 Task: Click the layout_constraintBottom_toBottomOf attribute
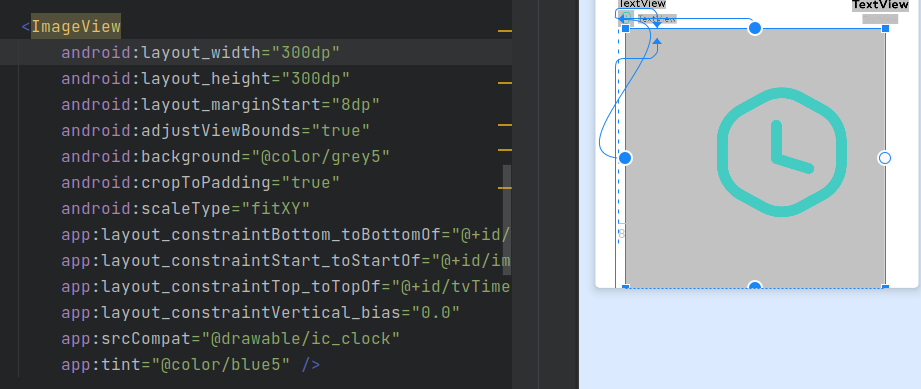(251, 234)
